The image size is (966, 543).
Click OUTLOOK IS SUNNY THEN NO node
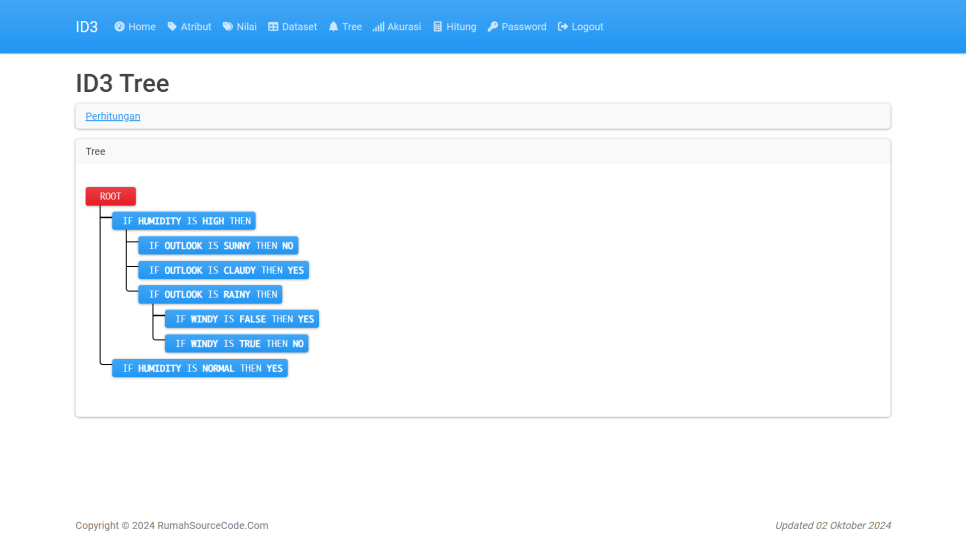pos(218,246)
